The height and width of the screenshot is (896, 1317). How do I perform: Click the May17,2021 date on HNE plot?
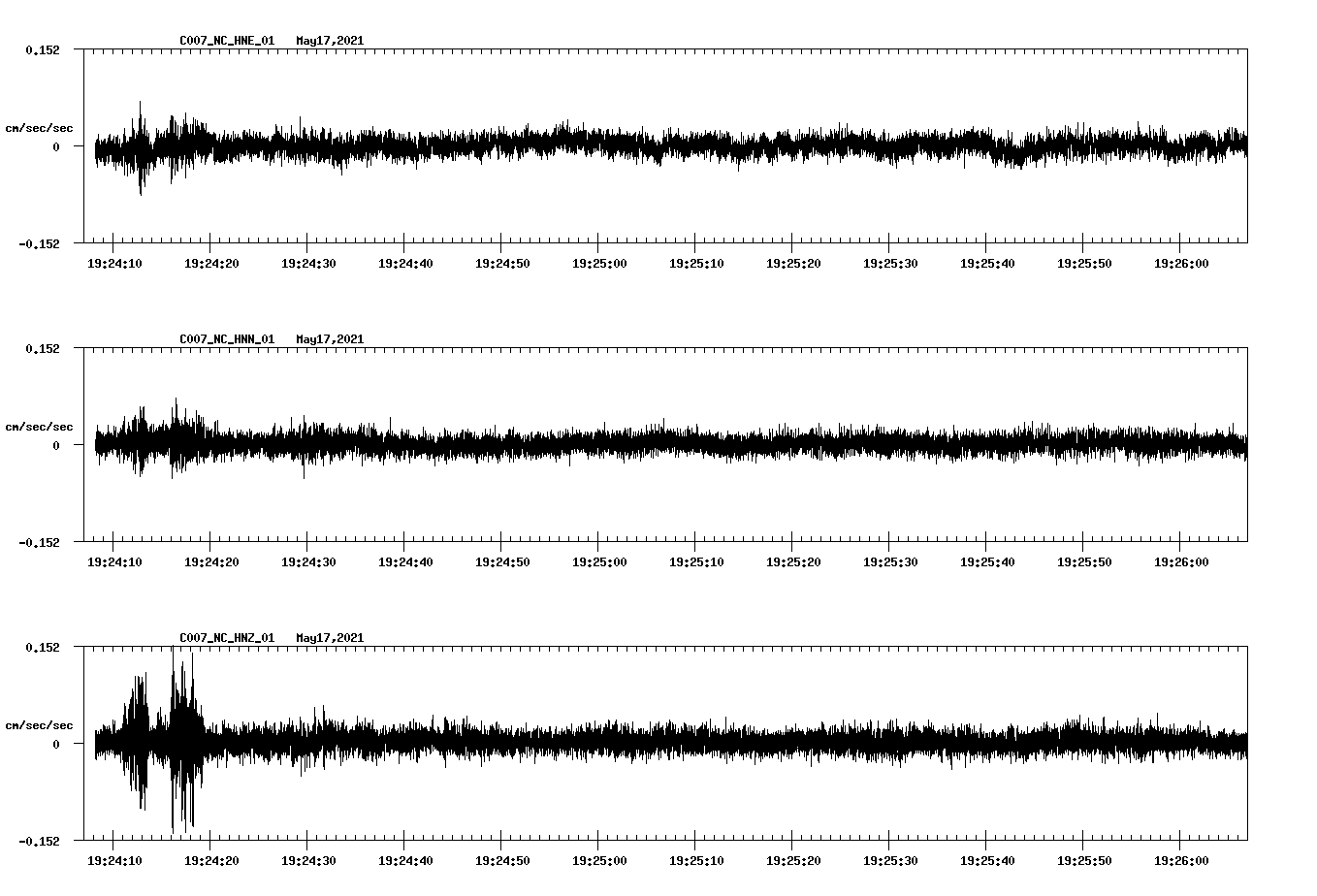(x=330, y=41)
